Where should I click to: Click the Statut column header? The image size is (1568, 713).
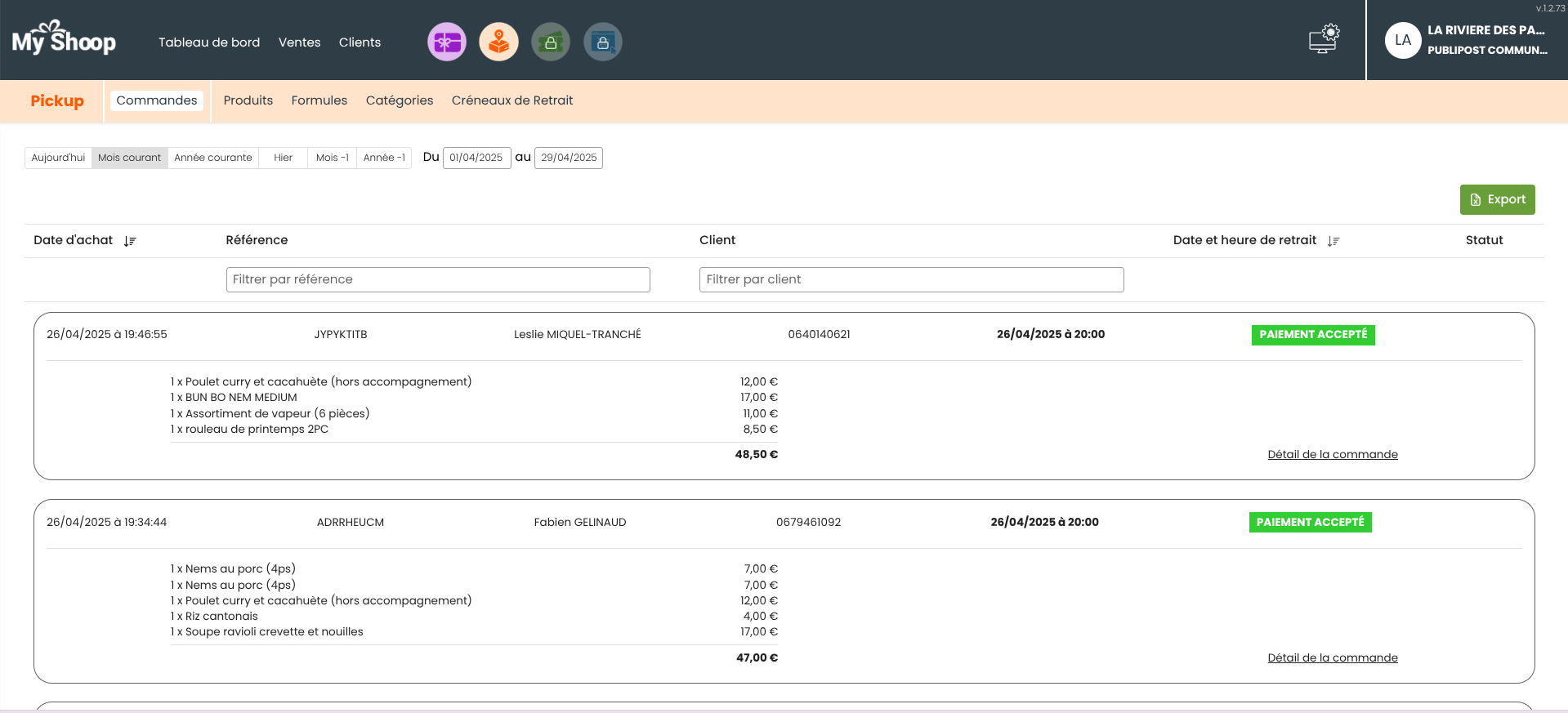[x=1484, y=240]
